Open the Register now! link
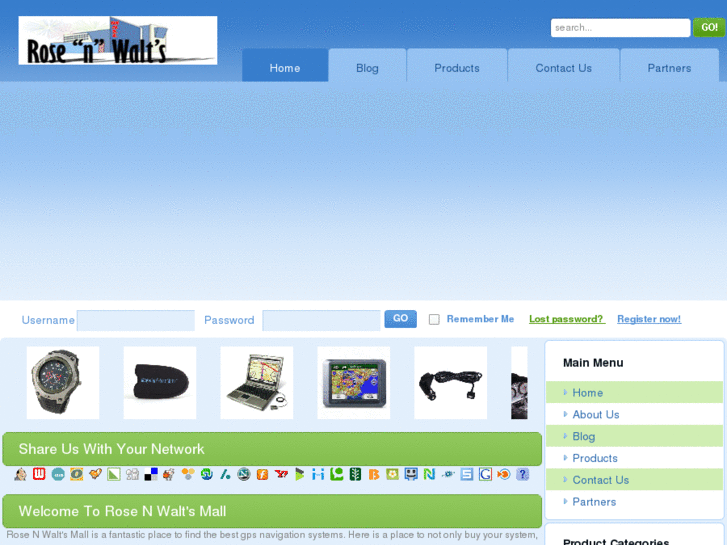 tap(649, 319)
